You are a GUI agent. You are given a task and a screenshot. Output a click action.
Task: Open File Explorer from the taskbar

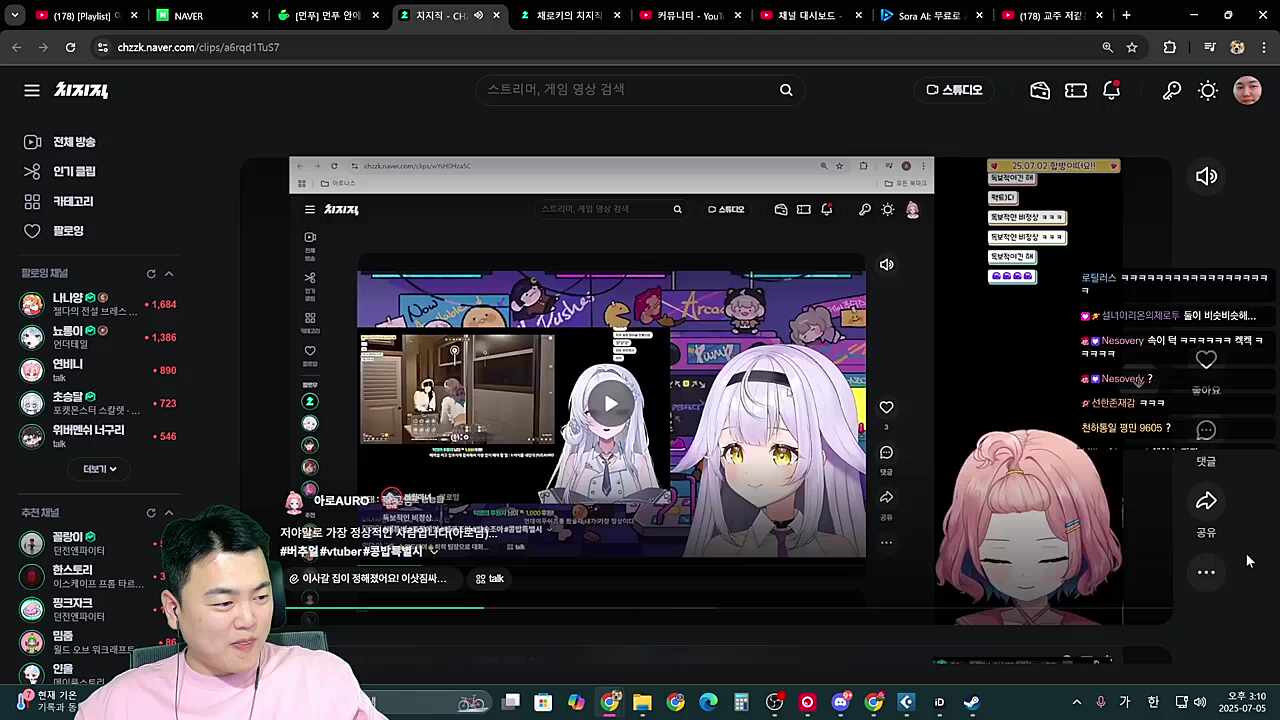(642, 702)
